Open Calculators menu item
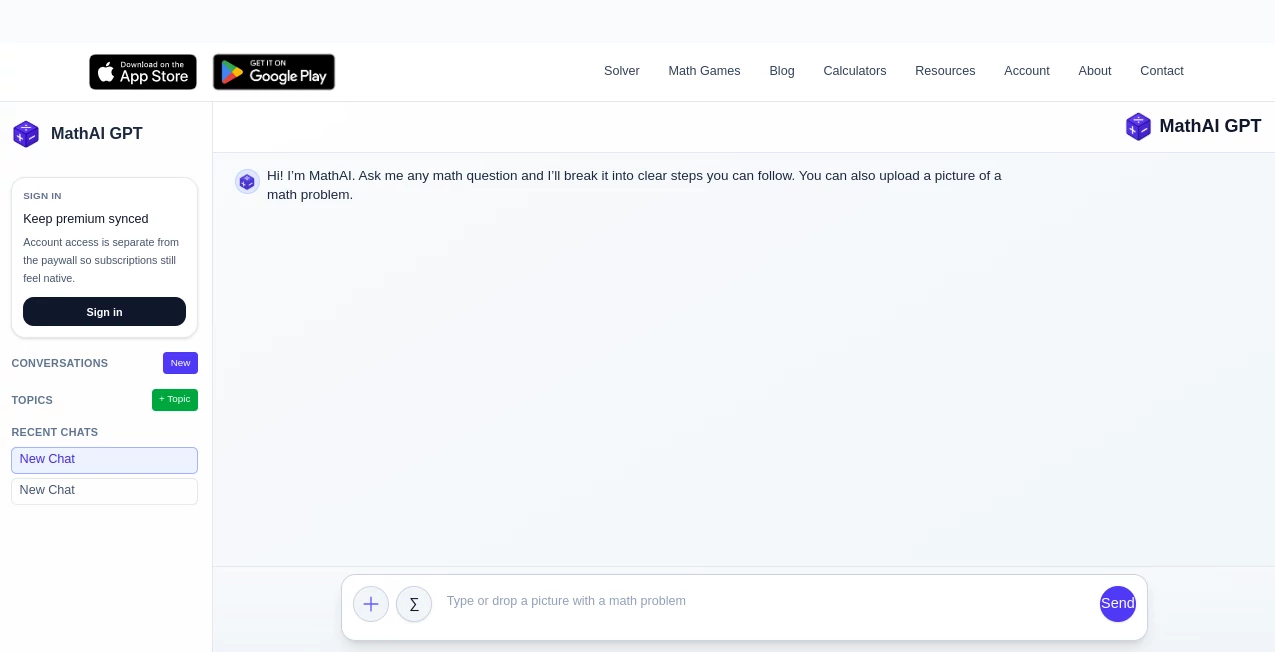1275x652 pixels. pyautogui.click(x=855, y=71)
